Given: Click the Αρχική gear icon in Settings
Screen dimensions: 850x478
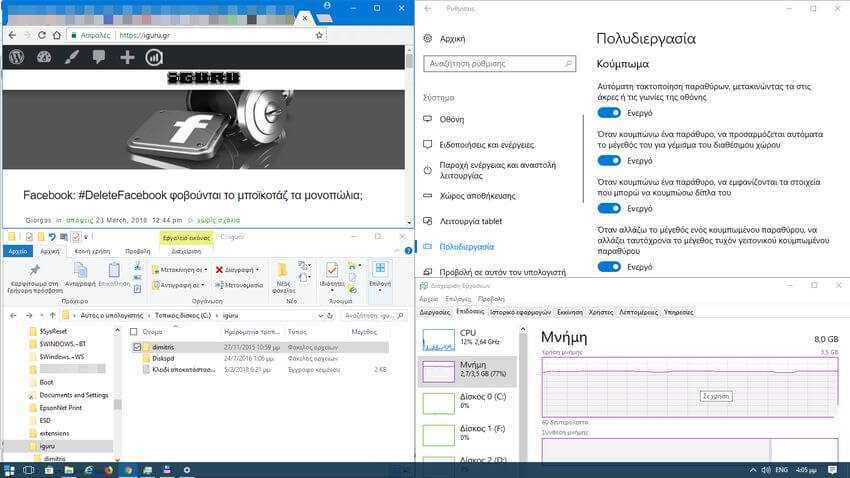Looking at the screenshot, I should click(428, 38).
